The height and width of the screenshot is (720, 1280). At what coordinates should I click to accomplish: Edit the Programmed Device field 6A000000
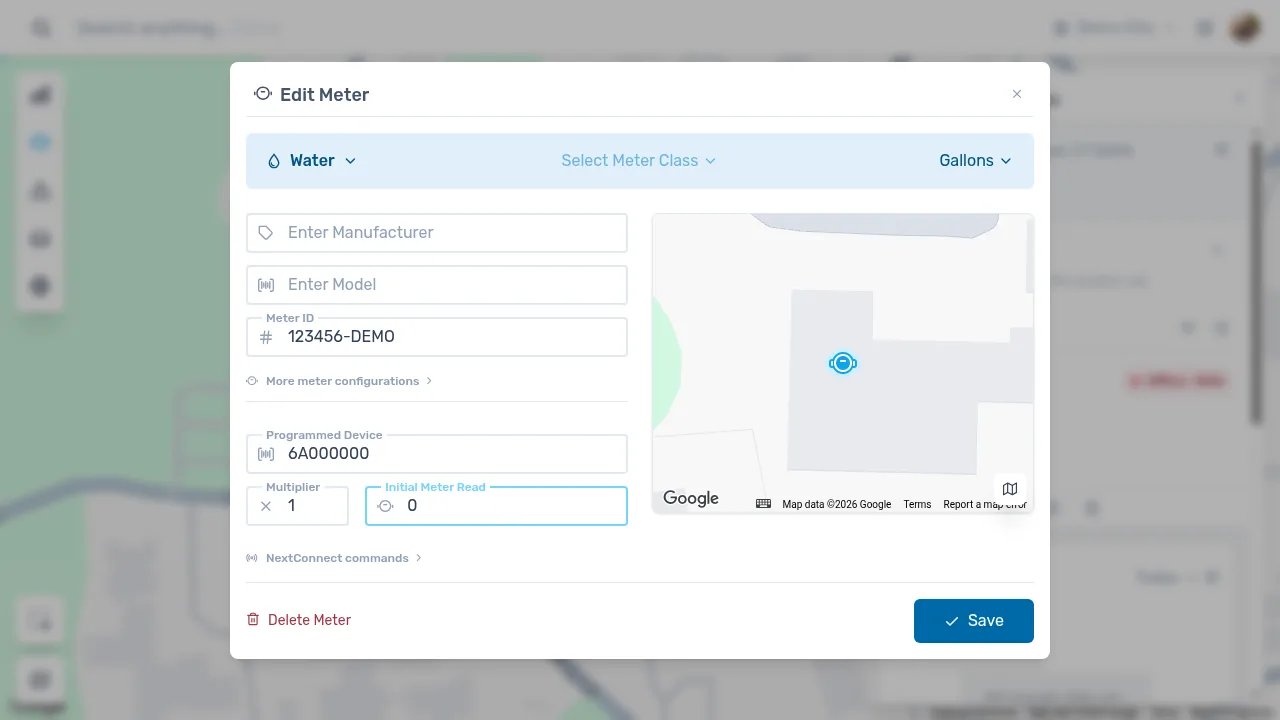click(x=437, y=454)
